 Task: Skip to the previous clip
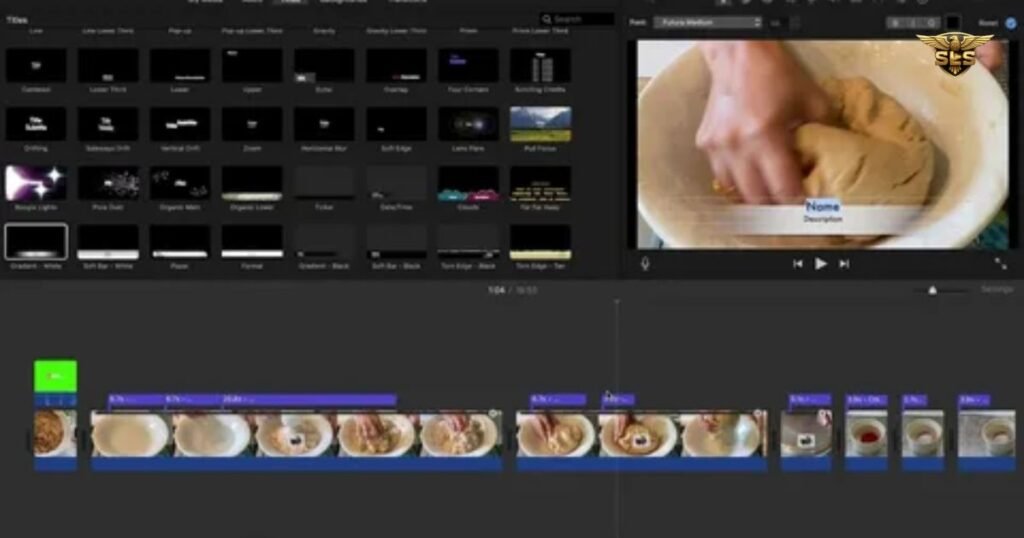[x=798, y=264]
